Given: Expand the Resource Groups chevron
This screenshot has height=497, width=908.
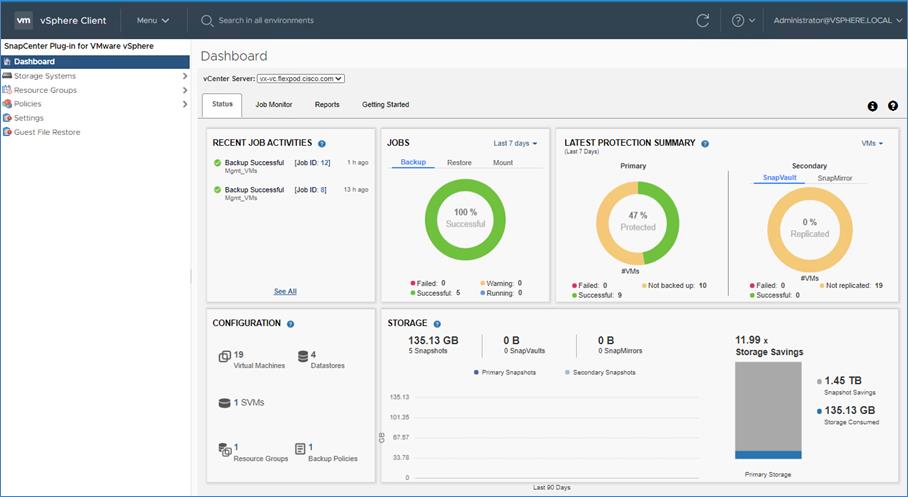Looking at the screenshot, I should pyautogui.click(x=185, y=90).
